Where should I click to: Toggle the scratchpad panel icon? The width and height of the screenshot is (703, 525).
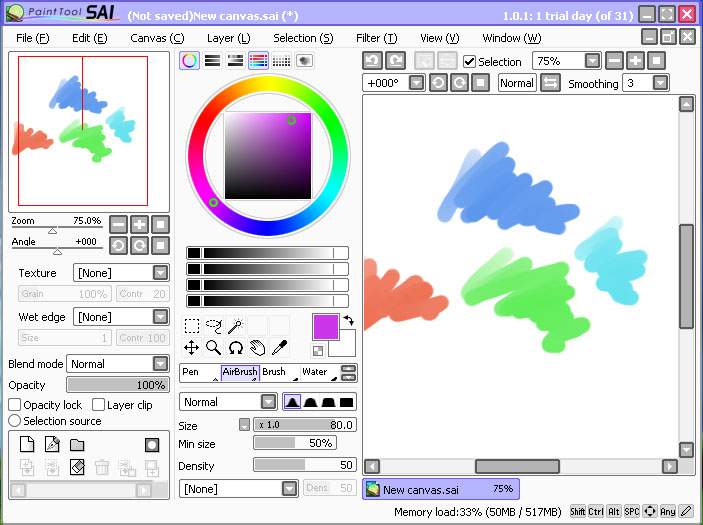pos(304,61)
